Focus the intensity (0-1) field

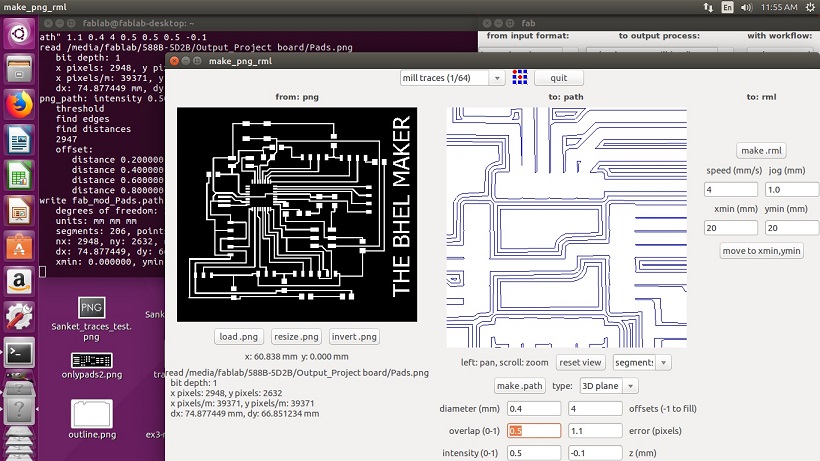tap(533, 453)
